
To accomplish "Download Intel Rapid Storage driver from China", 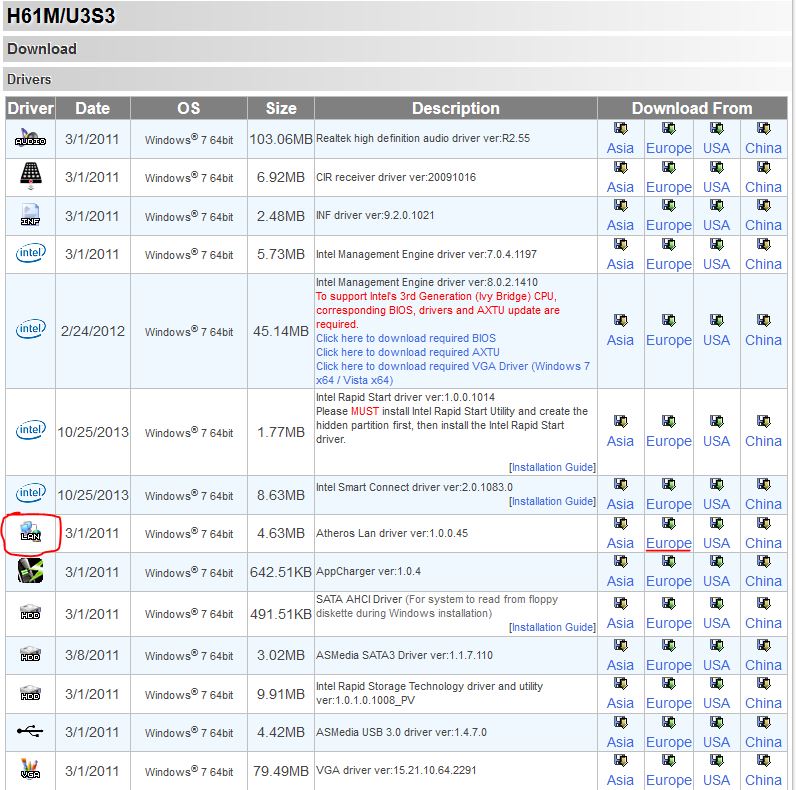I will [763, 703].
